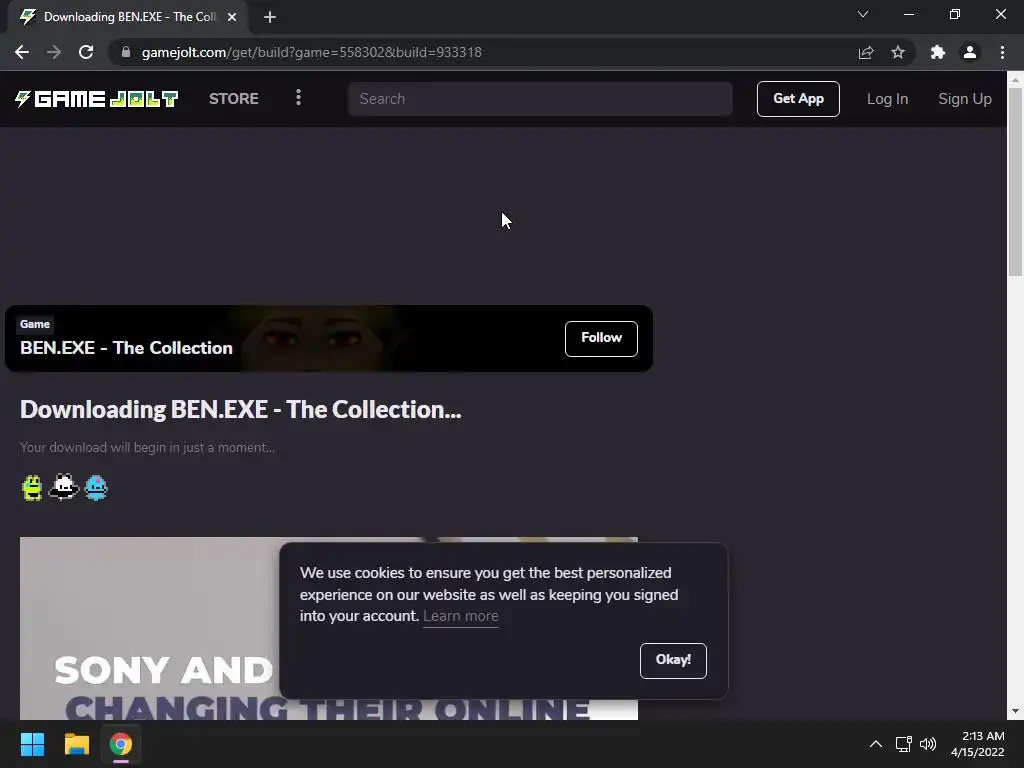View site info via the padlock icon
Image resolution: width=1024 pixels, height=768 pixels.
tap(126, 52)
